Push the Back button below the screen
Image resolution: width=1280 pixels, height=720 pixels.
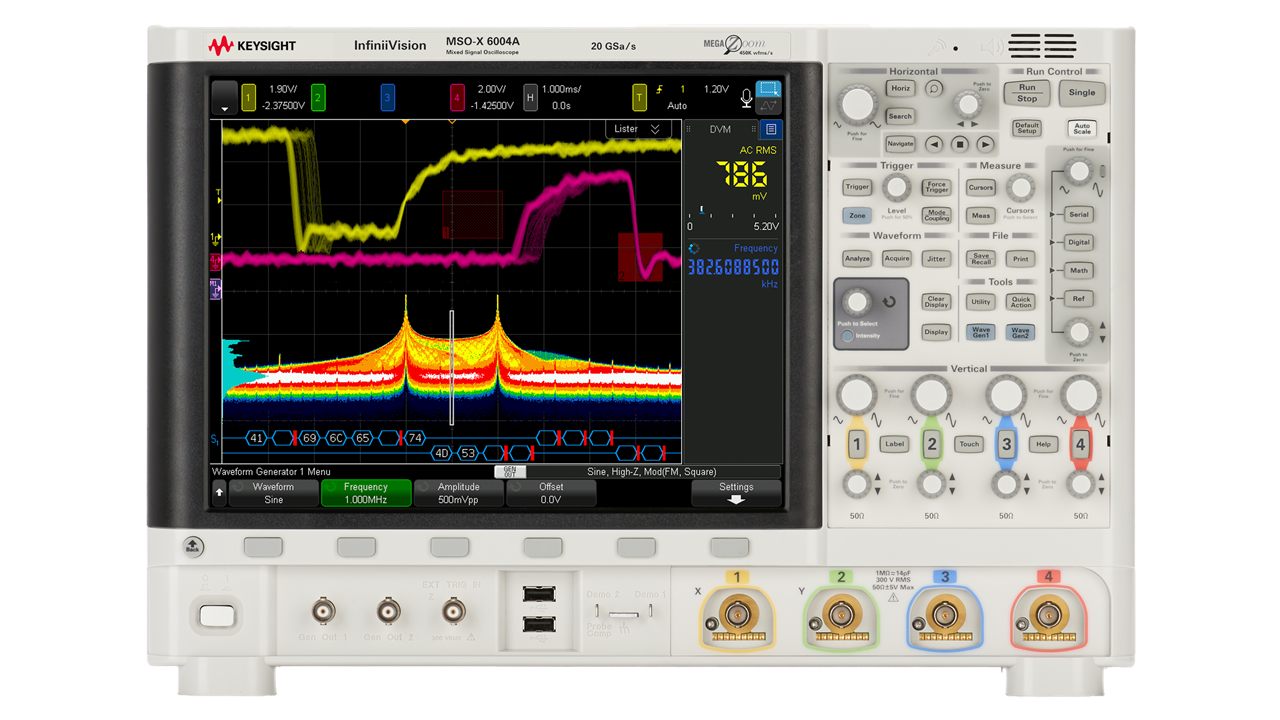(193, 545)
